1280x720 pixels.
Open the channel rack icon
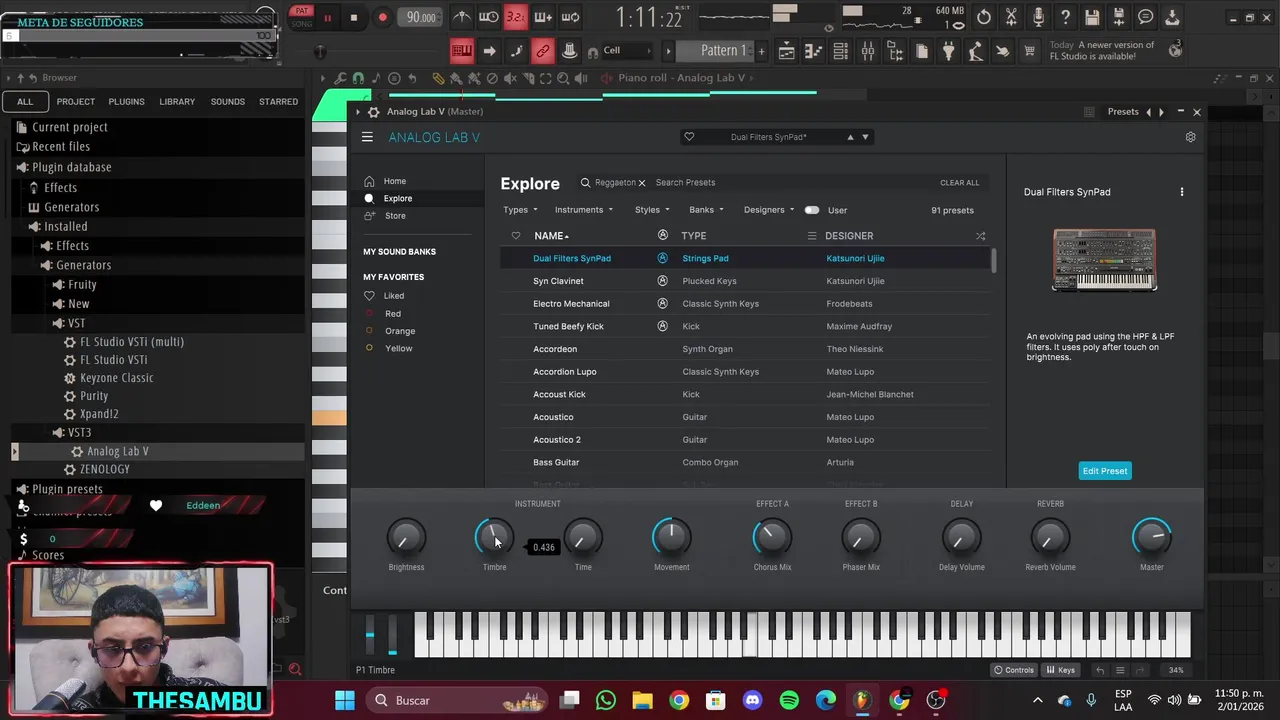pyautogui.click(x=841, y=51)
